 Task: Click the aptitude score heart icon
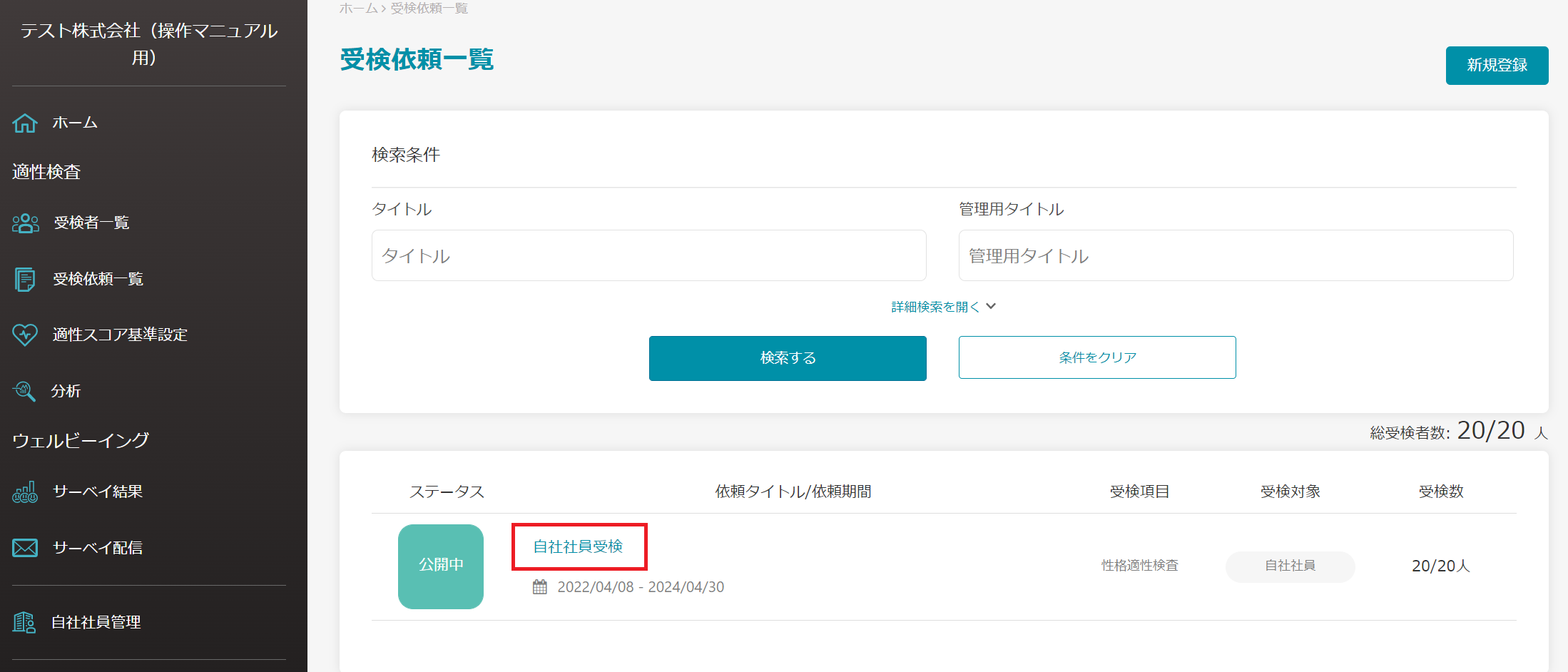pyautogui.click(x=25, y=335)
